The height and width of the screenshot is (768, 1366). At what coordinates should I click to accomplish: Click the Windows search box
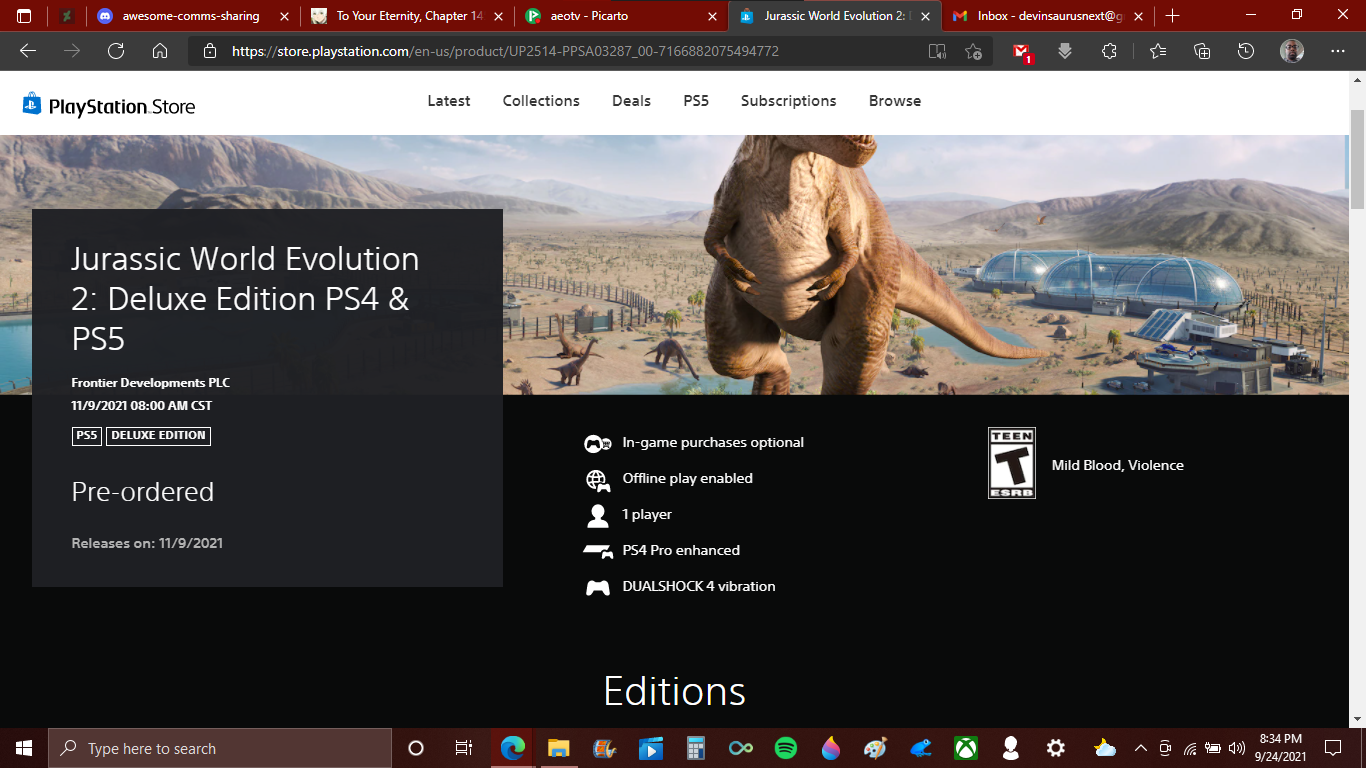(x=220, y=748)
